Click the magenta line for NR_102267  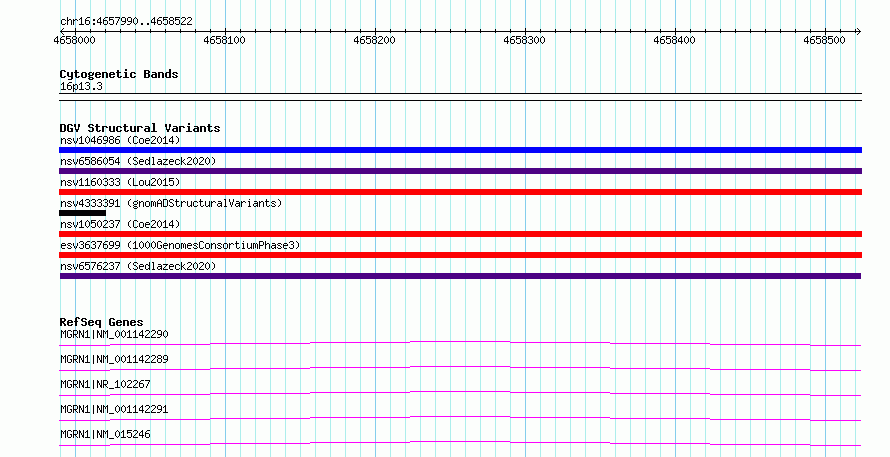click(x=460, y=393)
